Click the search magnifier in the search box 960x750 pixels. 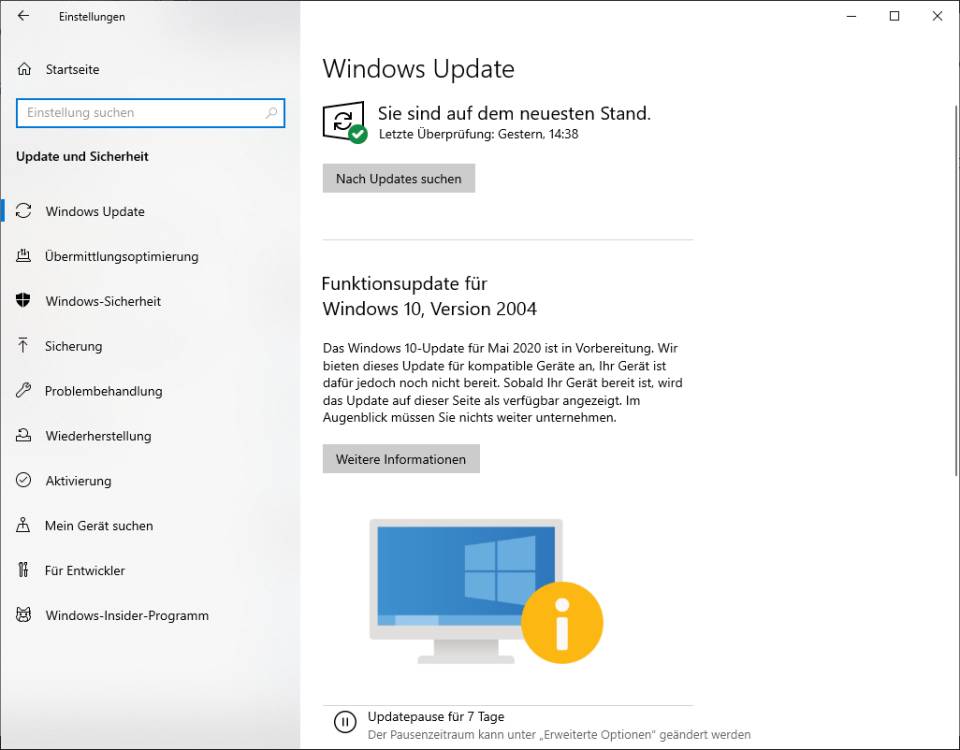271,113
